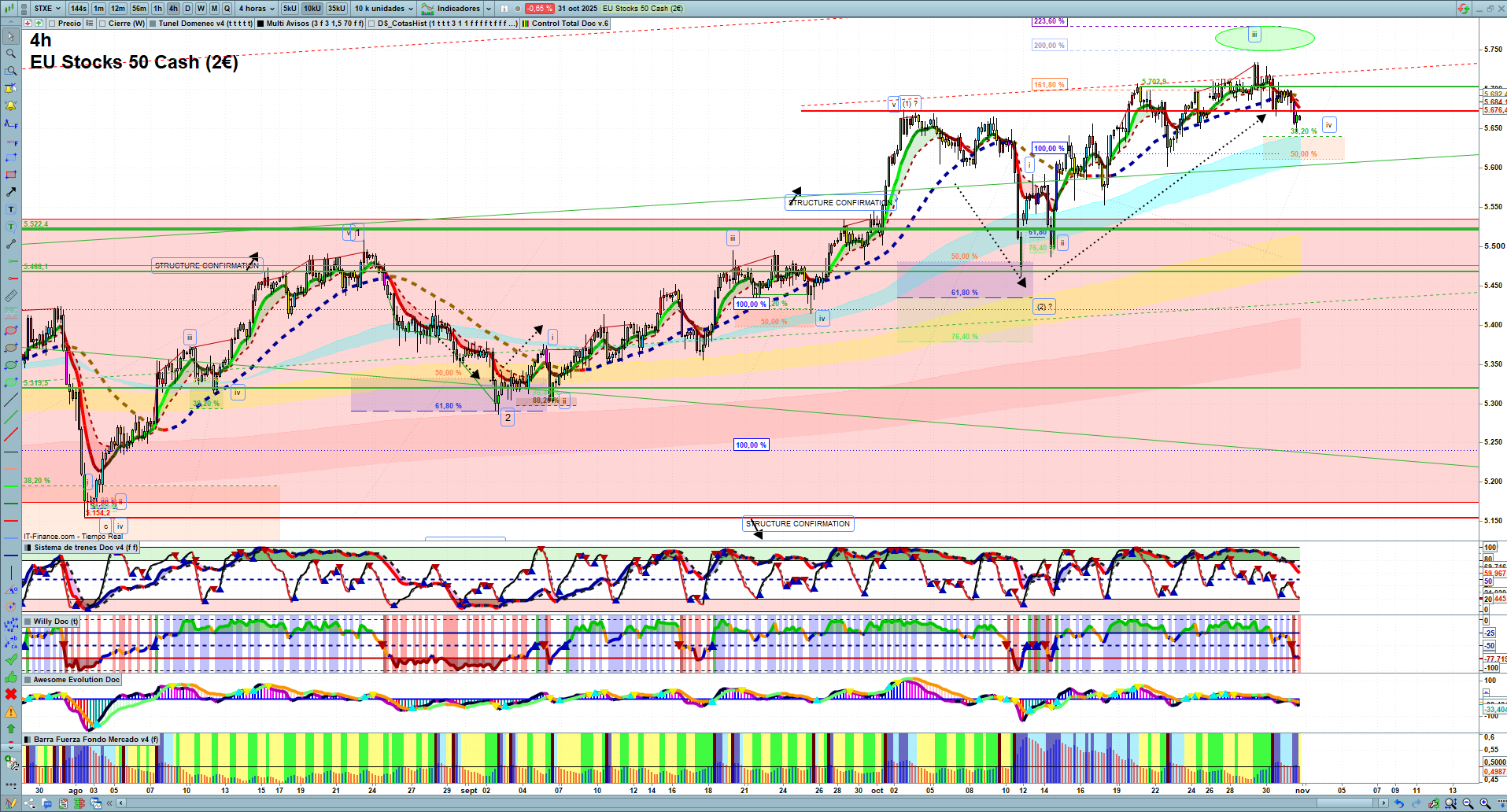This screenshot has width=1507, height=812.
Task: Open the STXE symbol dropdown
Action: (x=47, y=9)
